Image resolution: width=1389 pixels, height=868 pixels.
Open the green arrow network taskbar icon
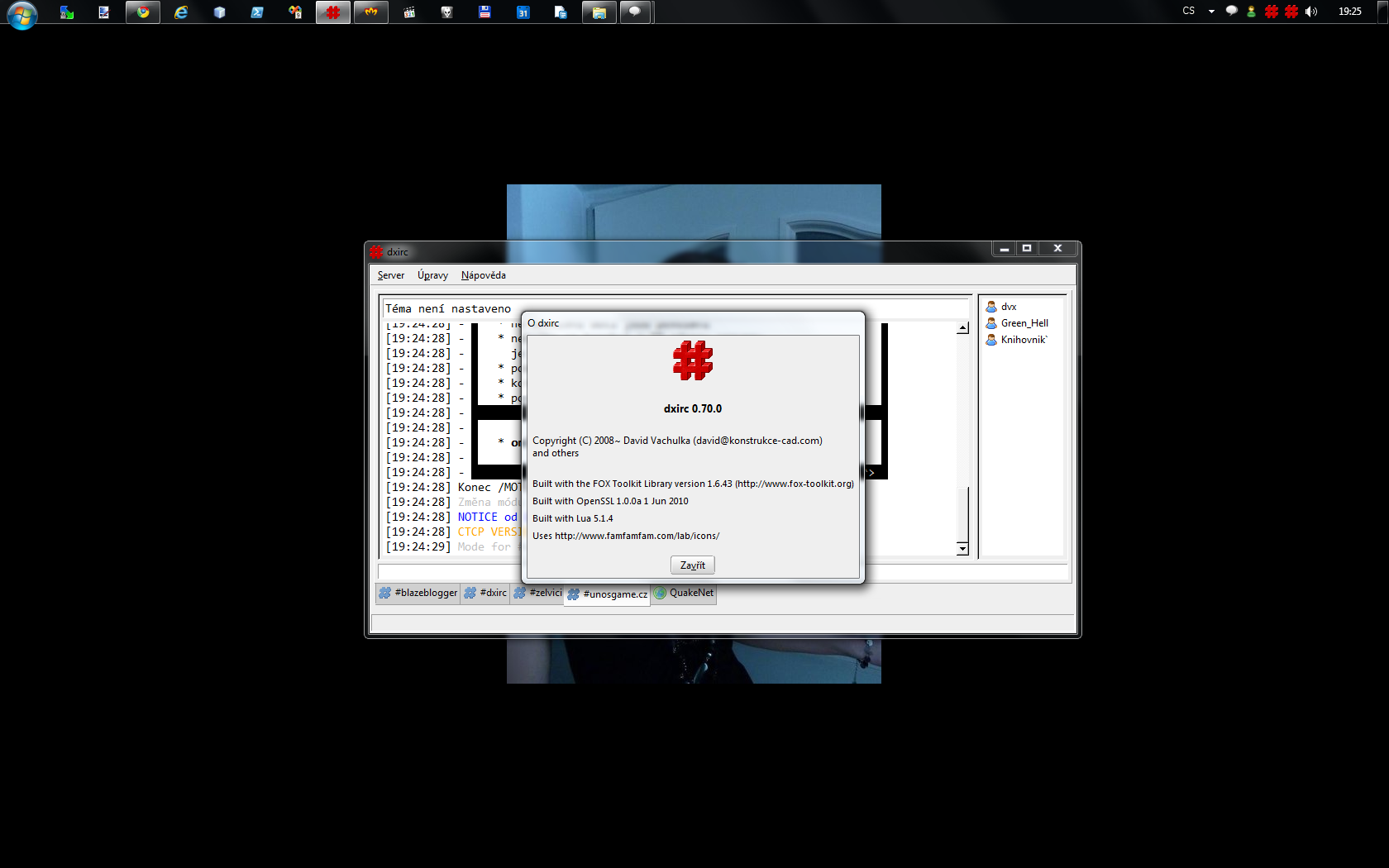tap(67, 12)
